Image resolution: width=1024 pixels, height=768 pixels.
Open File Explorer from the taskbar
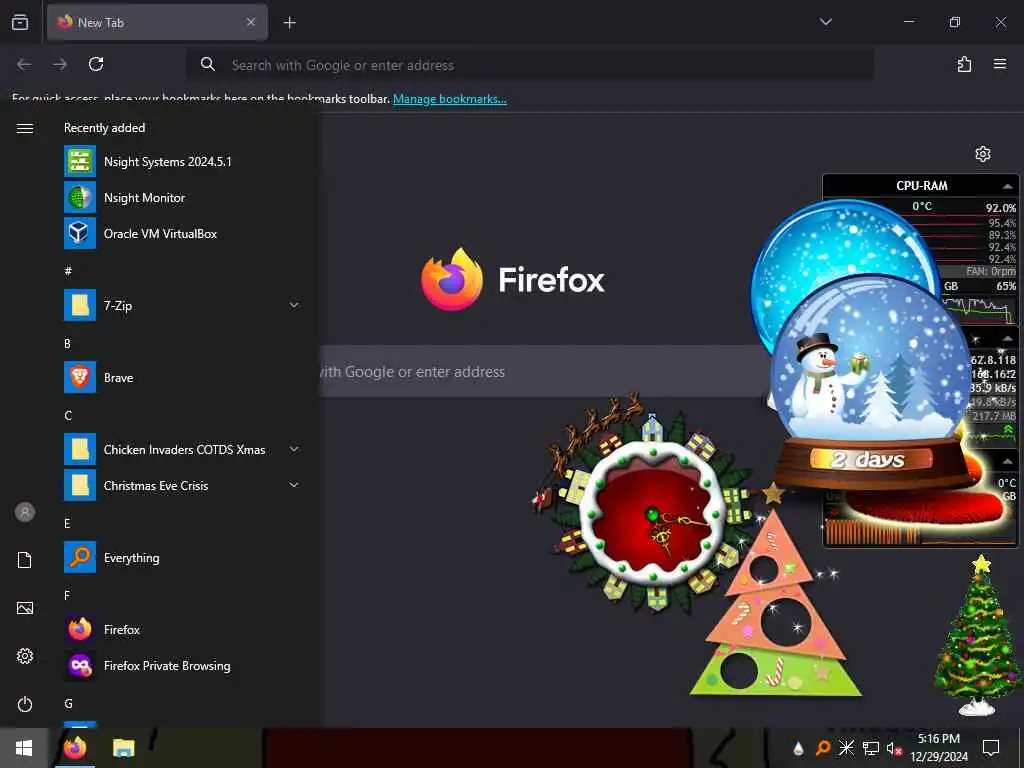click(123, 748)
